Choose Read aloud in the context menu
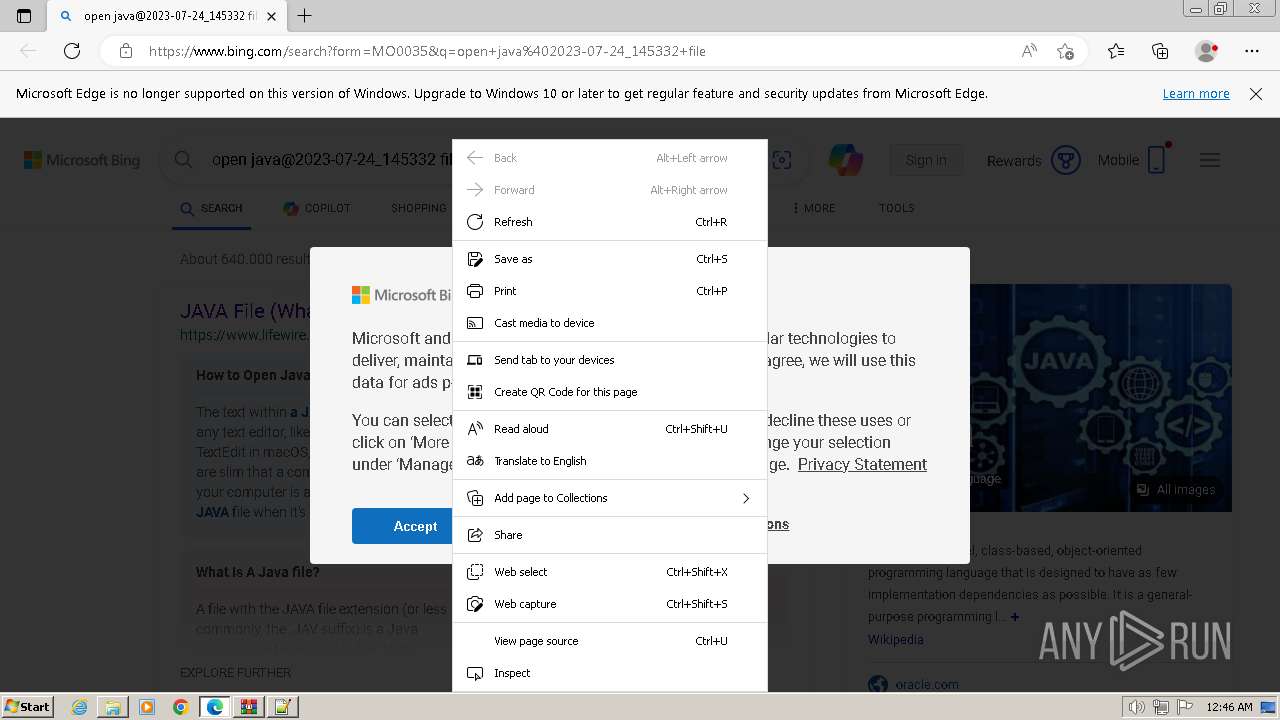1280x720 pixels. pos(610,429)
